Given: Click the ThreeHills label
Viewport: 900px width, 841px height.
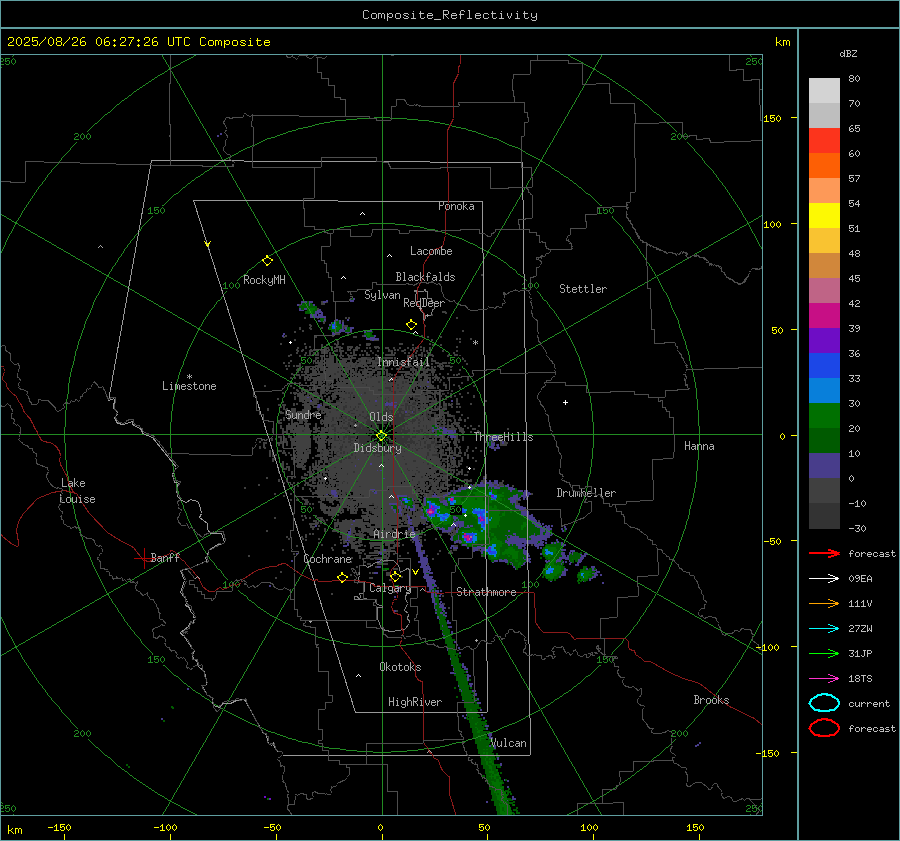Looking at the screenshot, I should coord(503,437).
